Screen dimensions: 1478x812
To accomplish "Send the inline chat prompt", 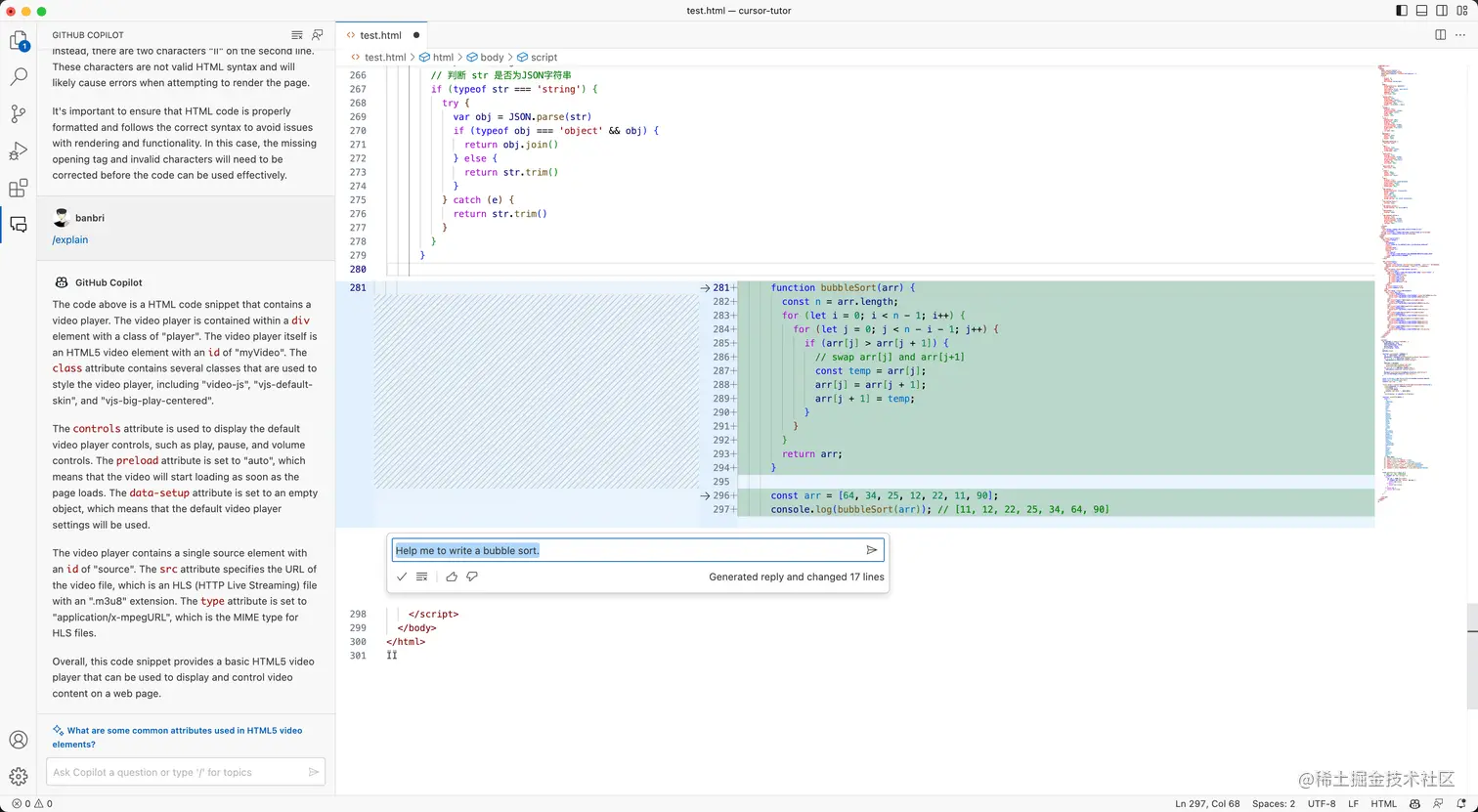I will pyautogui.click(x=872, y=550).
